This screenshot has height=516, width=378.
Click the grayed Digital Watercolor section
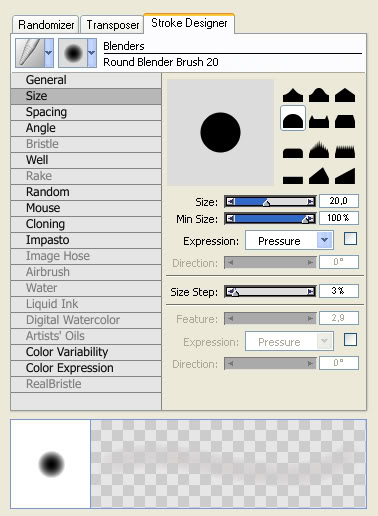click(x=86, y=320)
